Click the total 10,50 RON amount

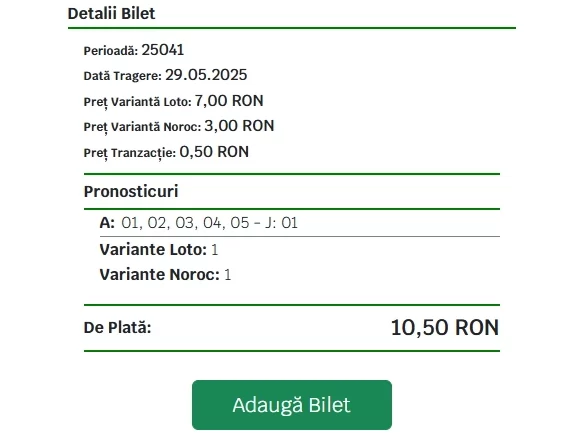click(x=445, y=328)
